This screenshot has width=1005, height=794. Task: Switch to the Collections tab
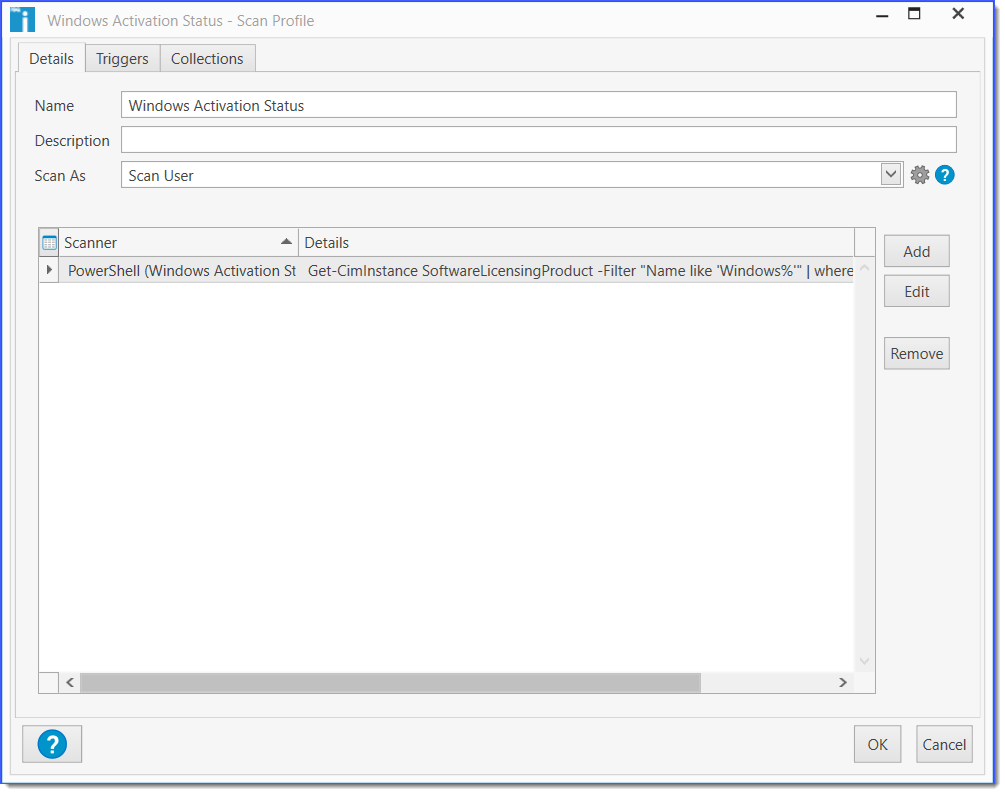click(x=207, y=58)
